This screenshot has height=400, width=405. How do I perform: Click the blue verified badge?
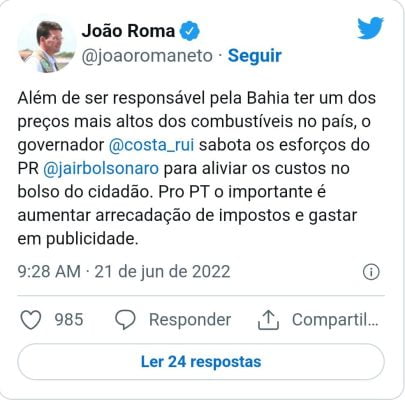click(x=190, y=31)
